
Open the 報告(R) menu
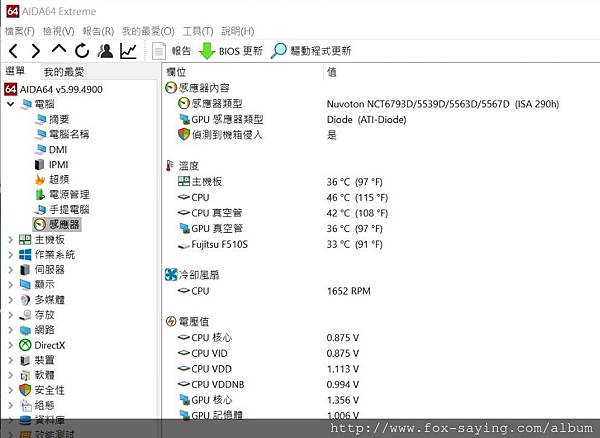pos(98,31)
